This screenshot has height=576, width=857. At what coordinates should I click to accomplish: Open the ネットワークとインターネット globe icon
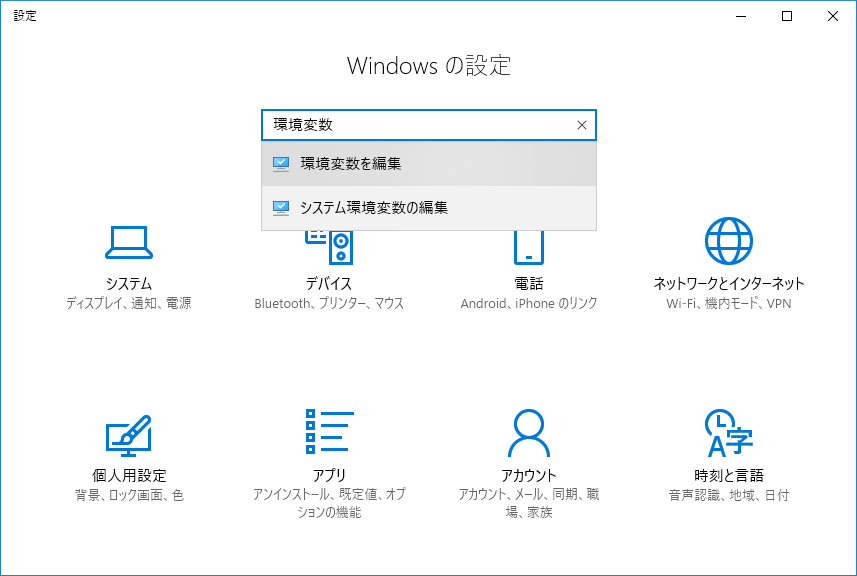[x=729, y=241]
